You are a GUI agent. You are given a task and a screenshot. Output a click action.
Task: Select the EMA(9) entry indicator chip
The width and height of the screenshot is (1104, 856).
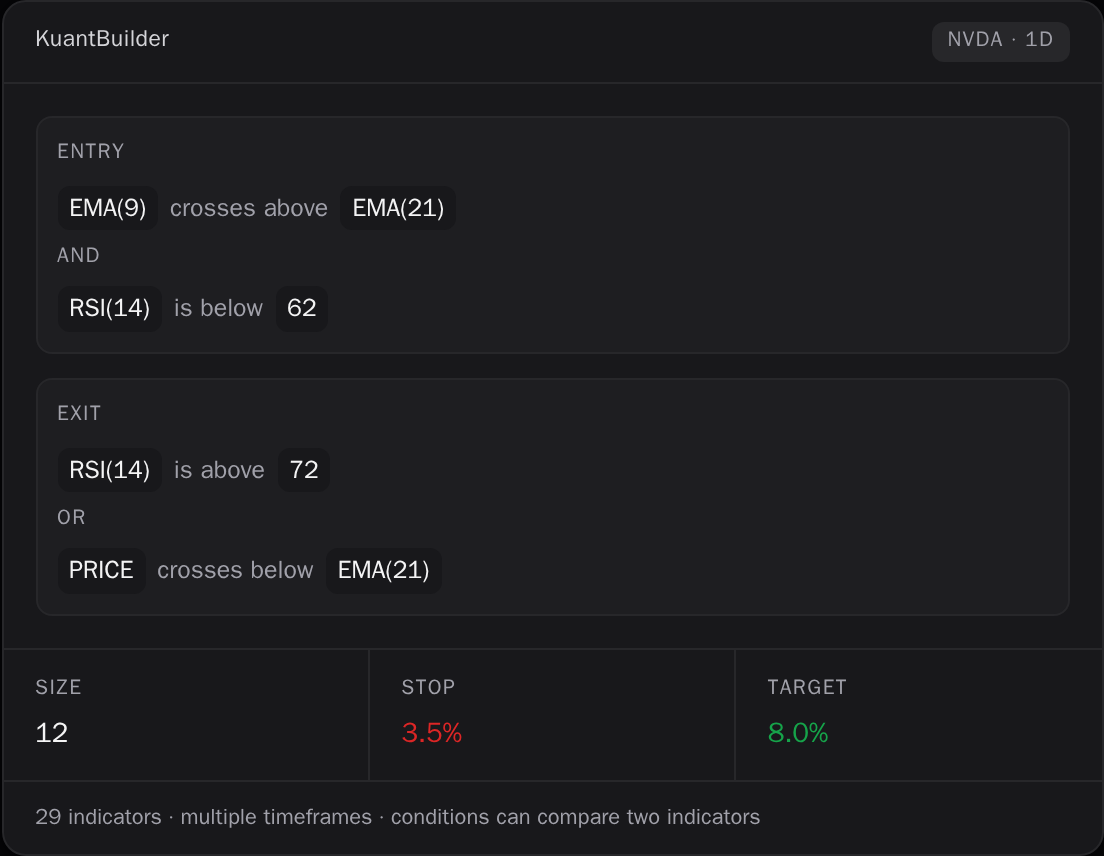(x=108, y=208)
